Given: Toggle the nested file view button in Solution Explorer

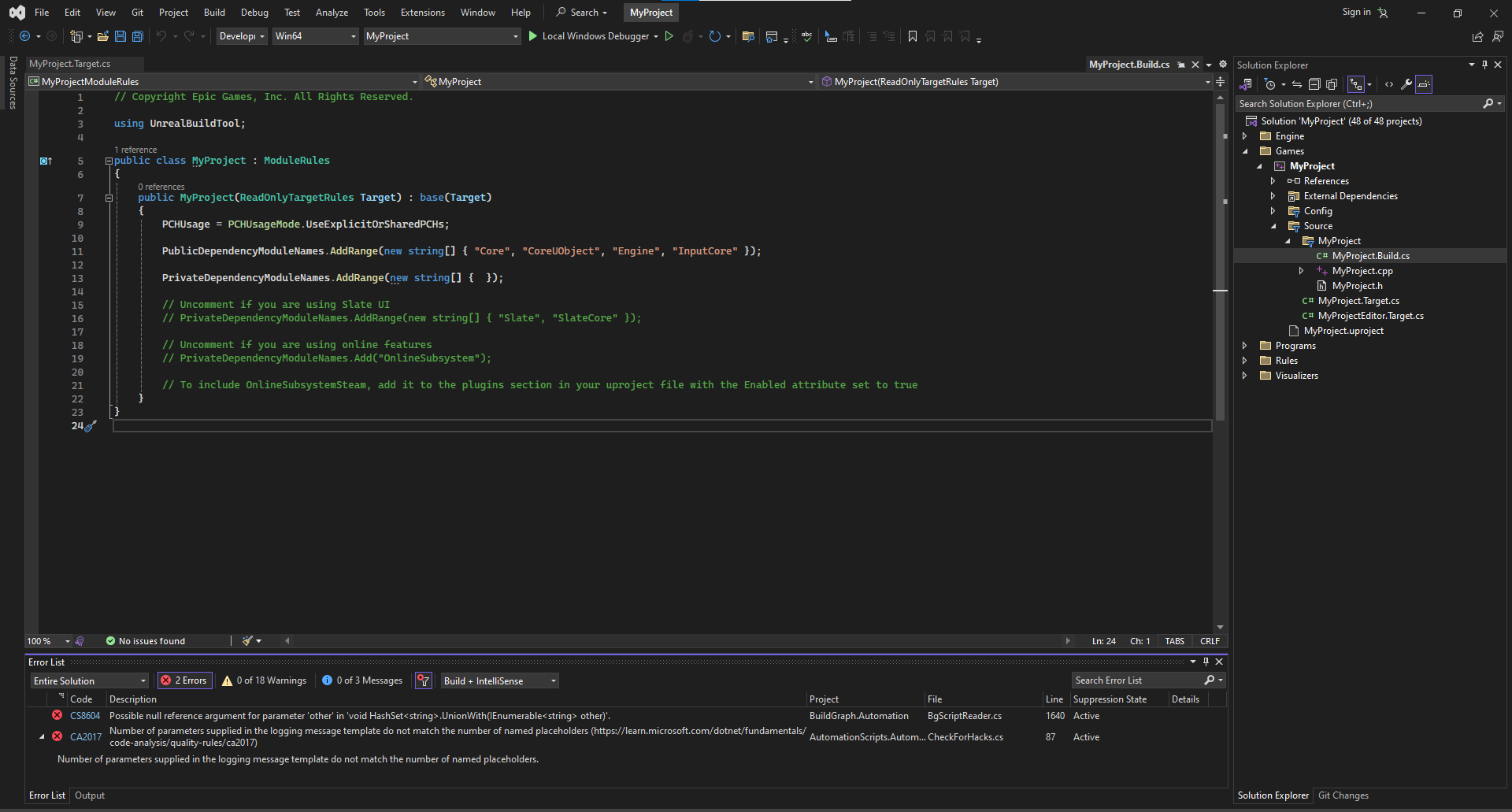Looking at the screenshot, I should tap(1356, 84).
